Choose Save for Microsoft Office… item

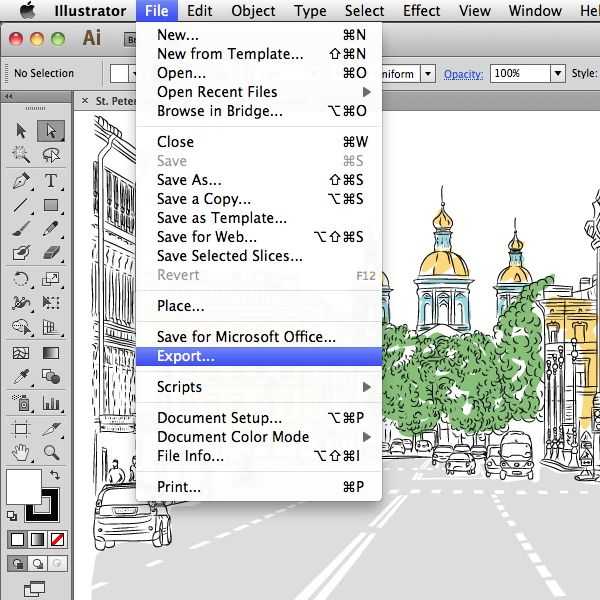coord(259,337)
